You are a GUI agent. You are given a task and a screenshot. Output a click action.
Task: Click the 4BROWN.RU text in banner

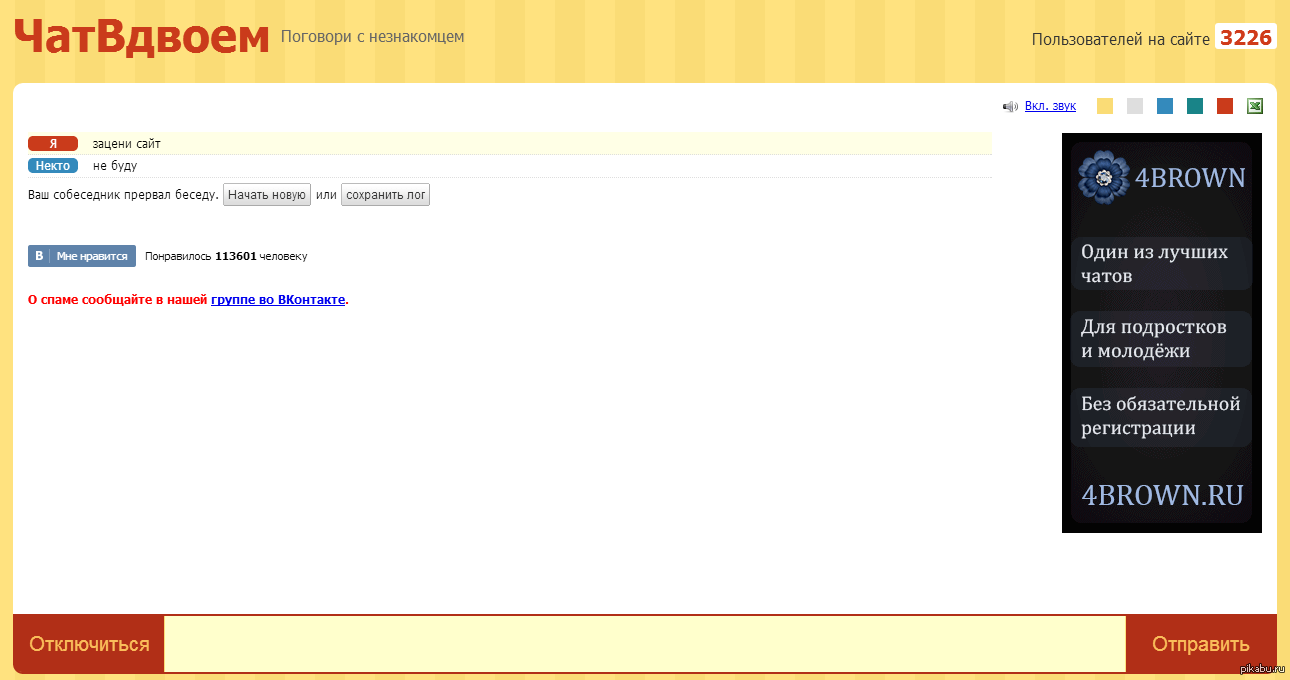pyautogui.click(x=1162, y=495)
